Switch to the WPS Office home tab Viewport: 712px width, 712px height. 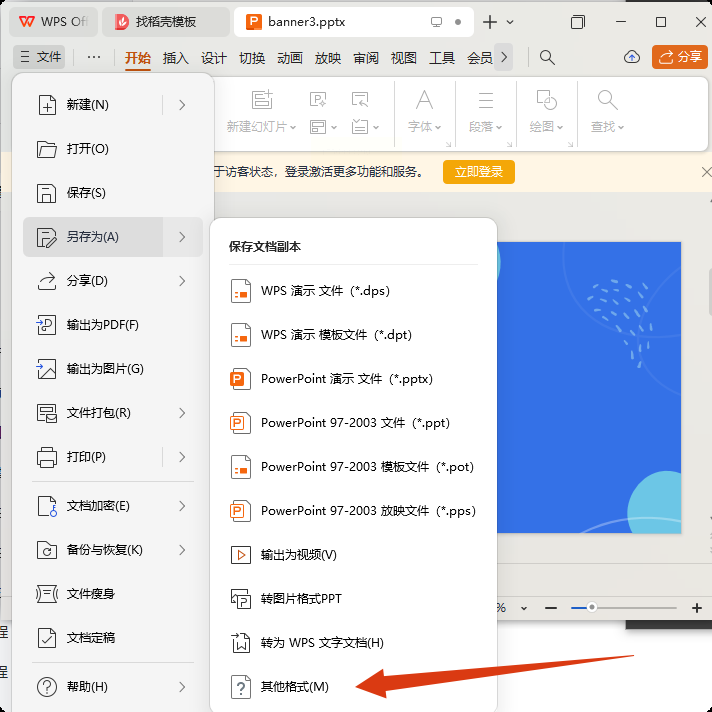pyautogui.click(x=54, y=22)
